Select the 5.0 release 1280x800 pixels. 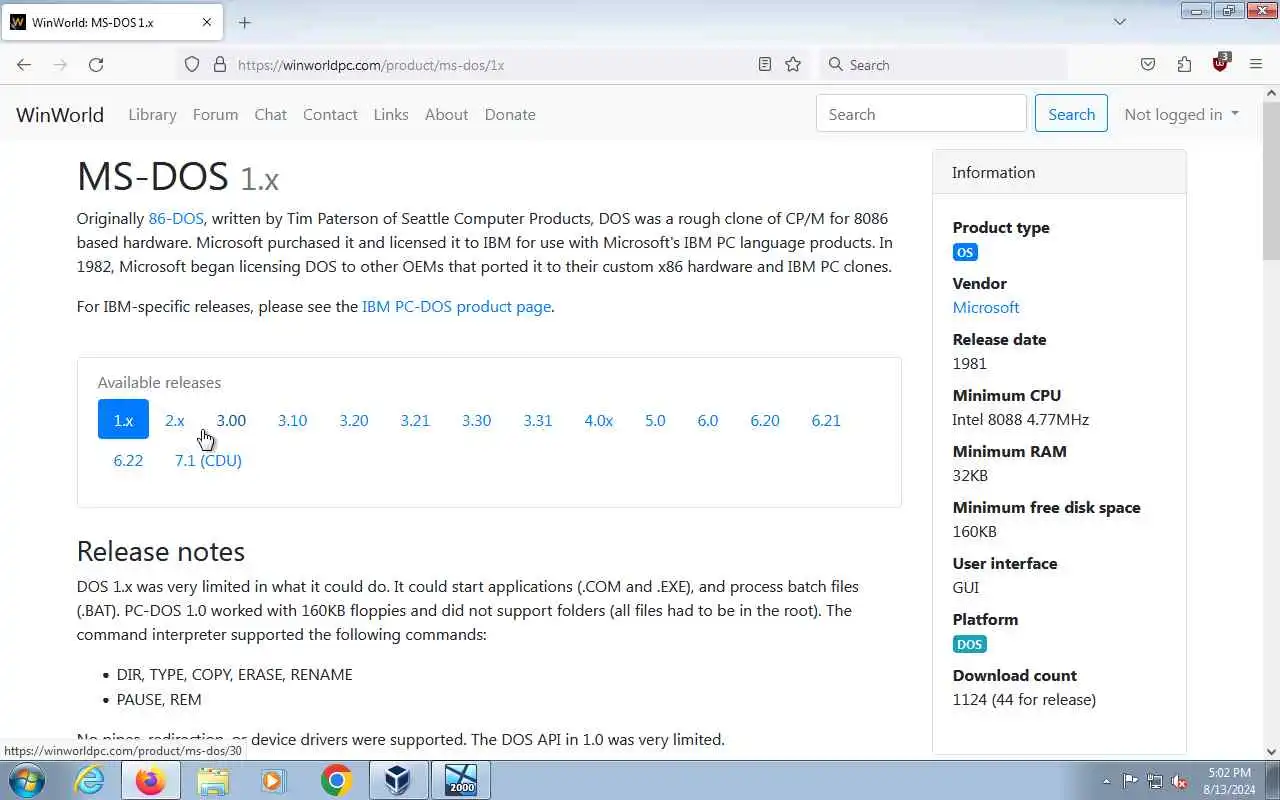pos(655,420)
